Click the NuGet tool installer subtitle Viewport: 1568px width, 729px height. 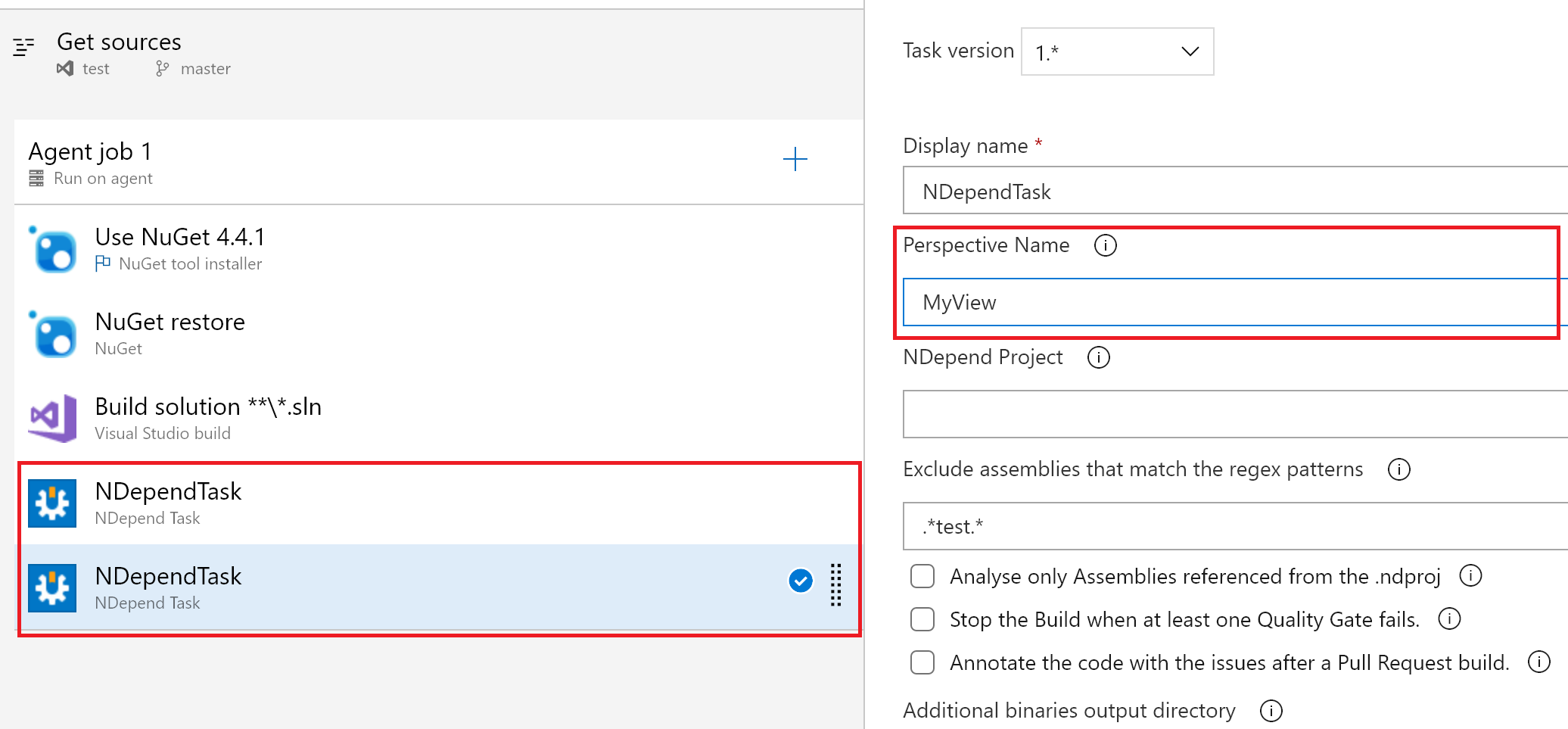(x=191, y=263)
